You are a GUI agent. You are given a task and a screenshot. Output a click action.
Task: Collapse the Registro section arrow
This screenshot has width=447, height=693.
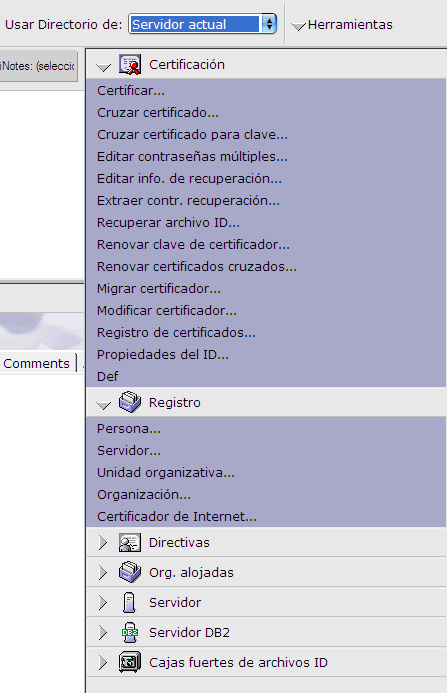[103, 405]
